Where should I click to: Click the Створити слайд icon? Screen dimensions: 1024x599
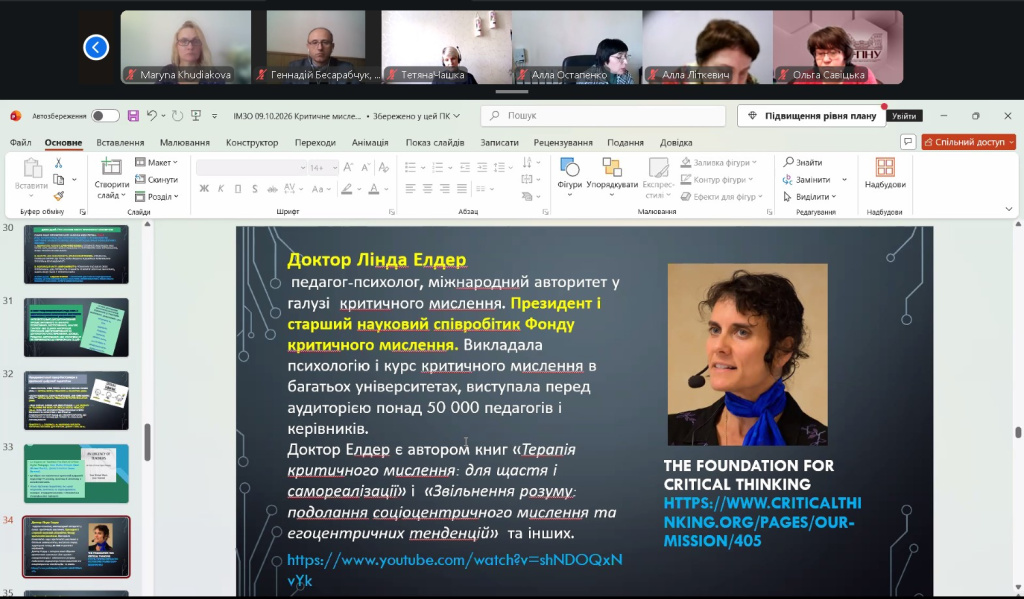tap(112, 167)
